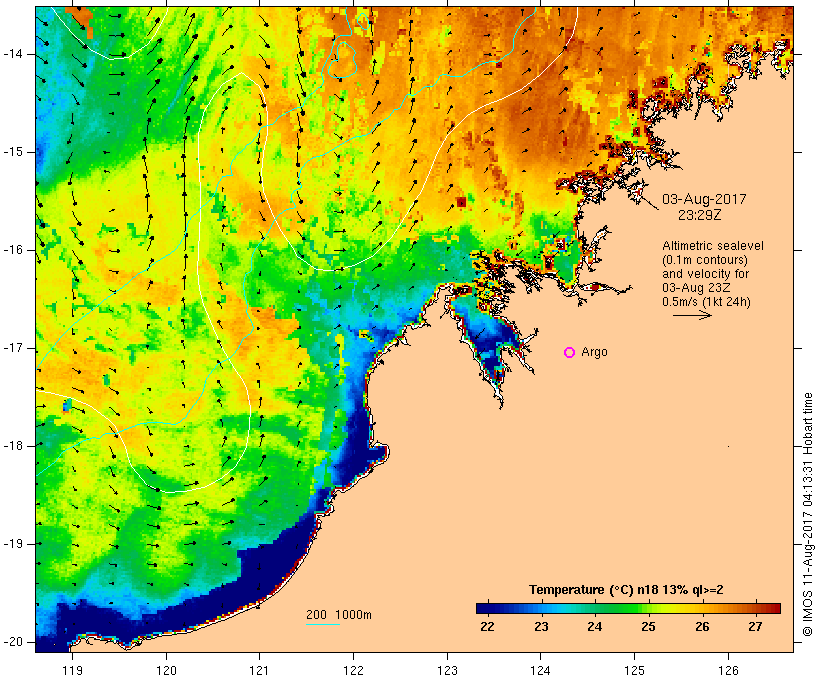Click the '25' value on temperature scale
The width and height of the screenshot is (820, 680).
point(648,627)
